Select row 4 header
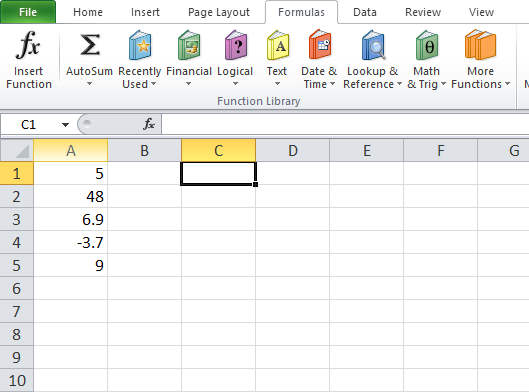The height and width of the screenshot is (392, 529). point(17,242)
